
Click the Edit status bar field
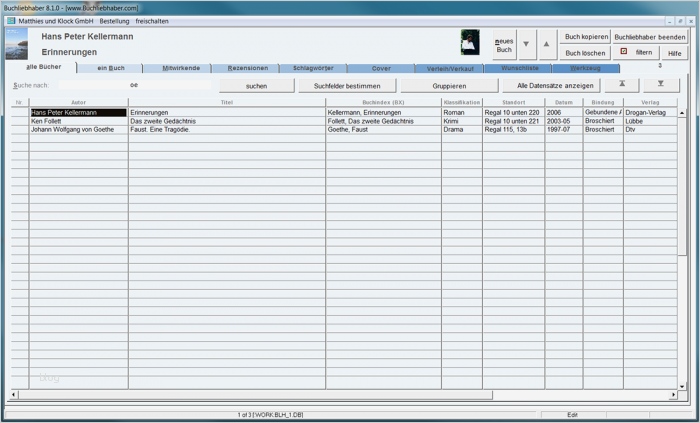coord(573,415)
